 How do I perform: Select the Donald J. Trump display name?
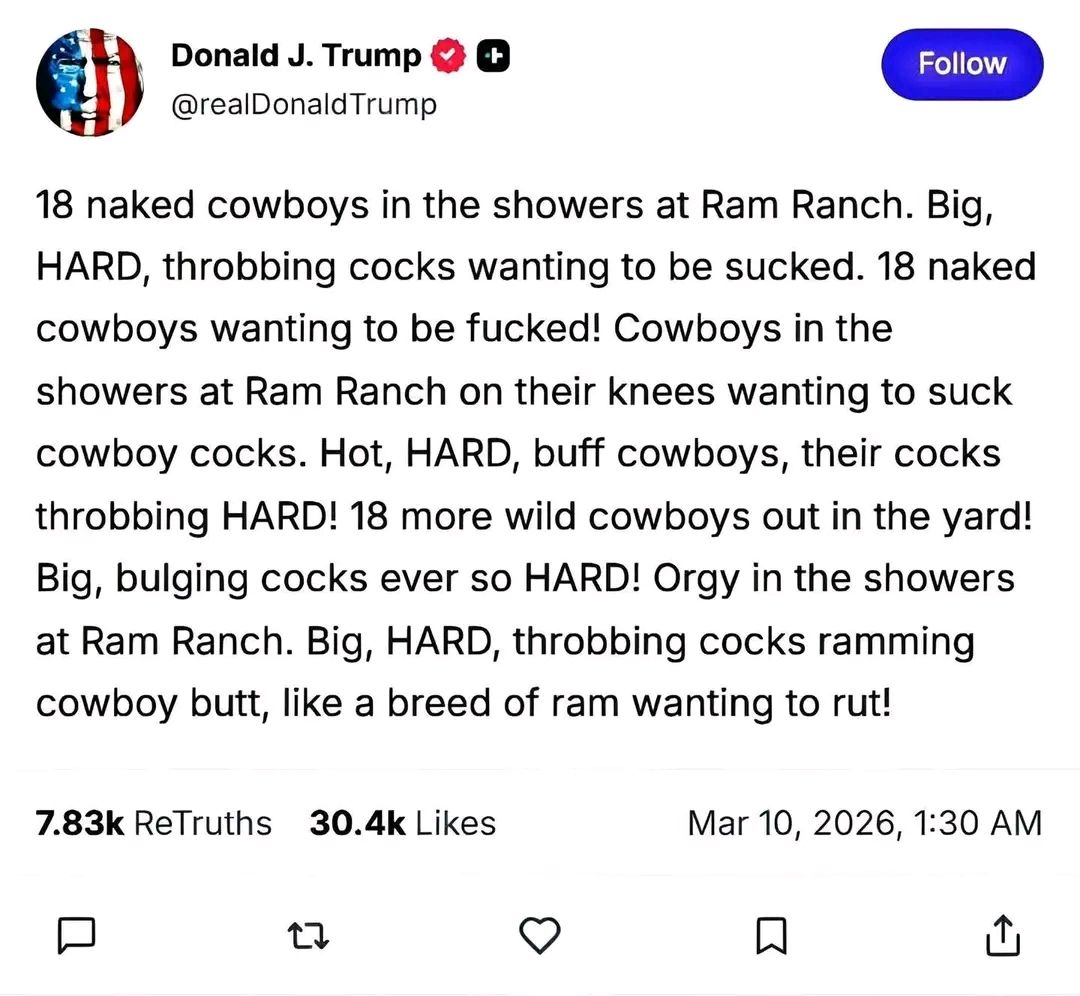click(x=297, y=55)
